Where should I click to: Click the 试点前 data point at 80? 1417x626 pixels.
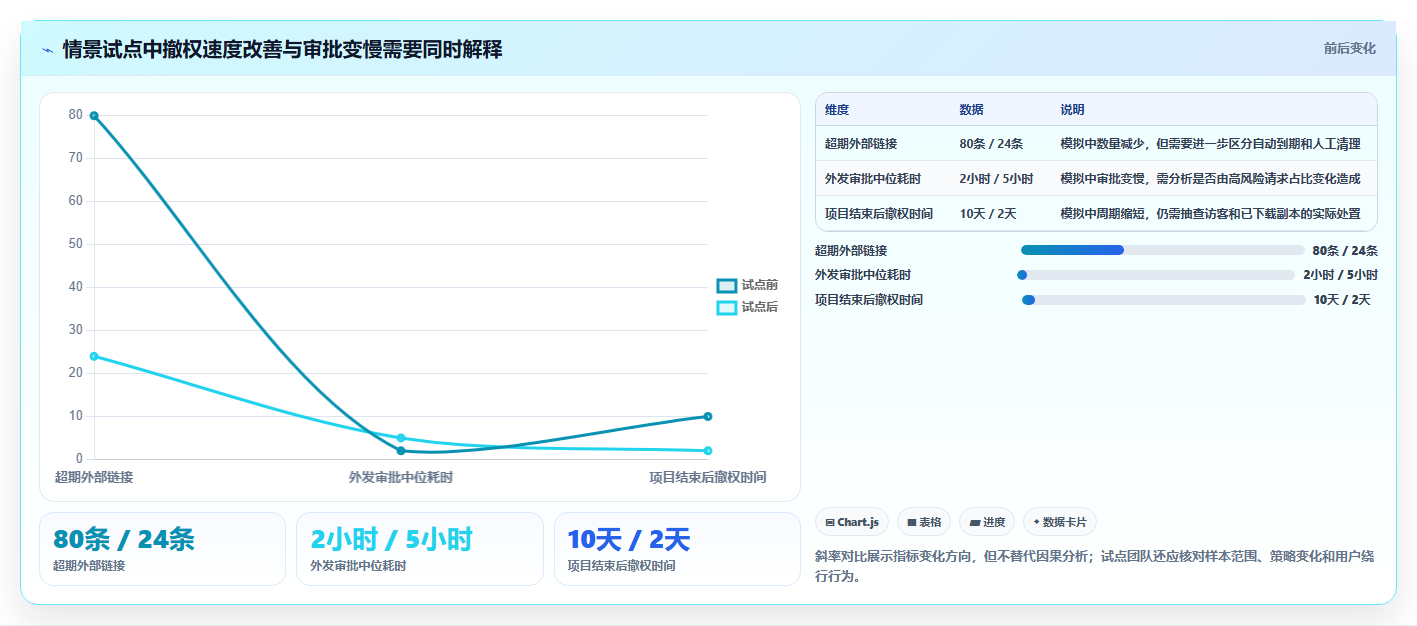point(94,115)
